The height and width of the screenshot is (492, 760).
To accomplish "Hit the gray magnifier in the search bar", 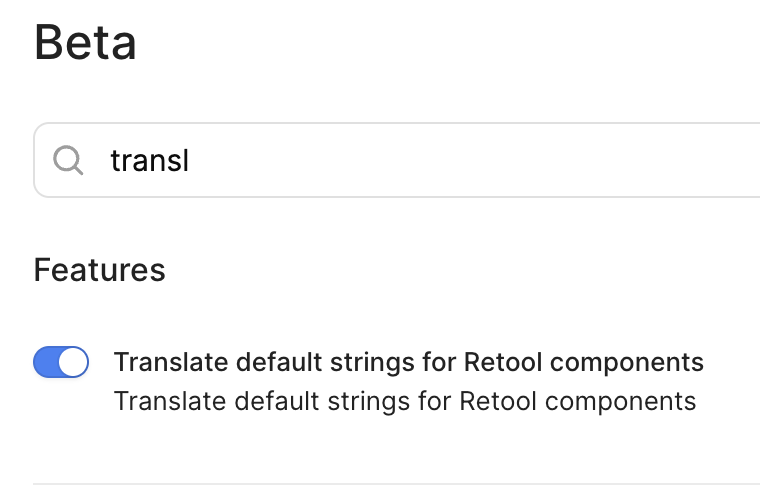I will point(68,160).
